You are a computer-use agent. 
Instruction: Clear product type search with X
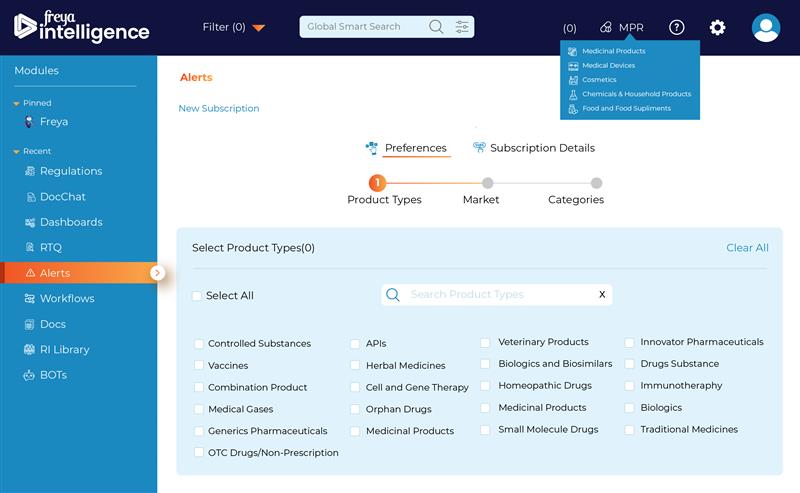tap(602, 294)
